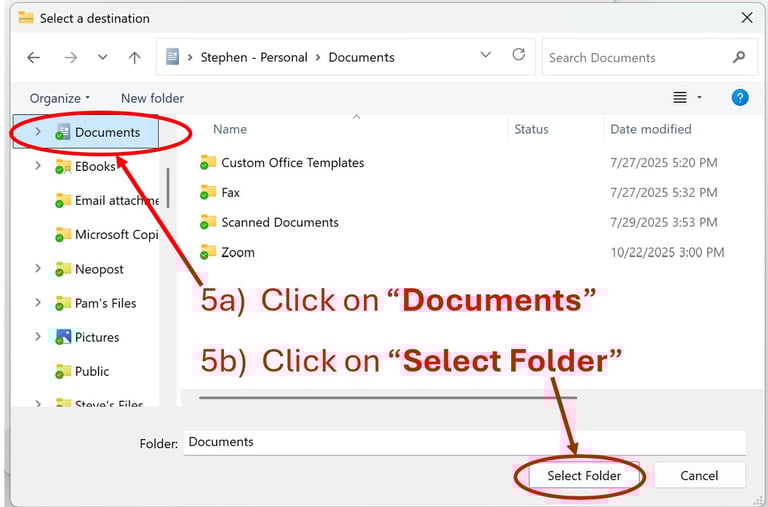Open the address bar history dropdown
This screenshot has height=507, width=768.
485,54
